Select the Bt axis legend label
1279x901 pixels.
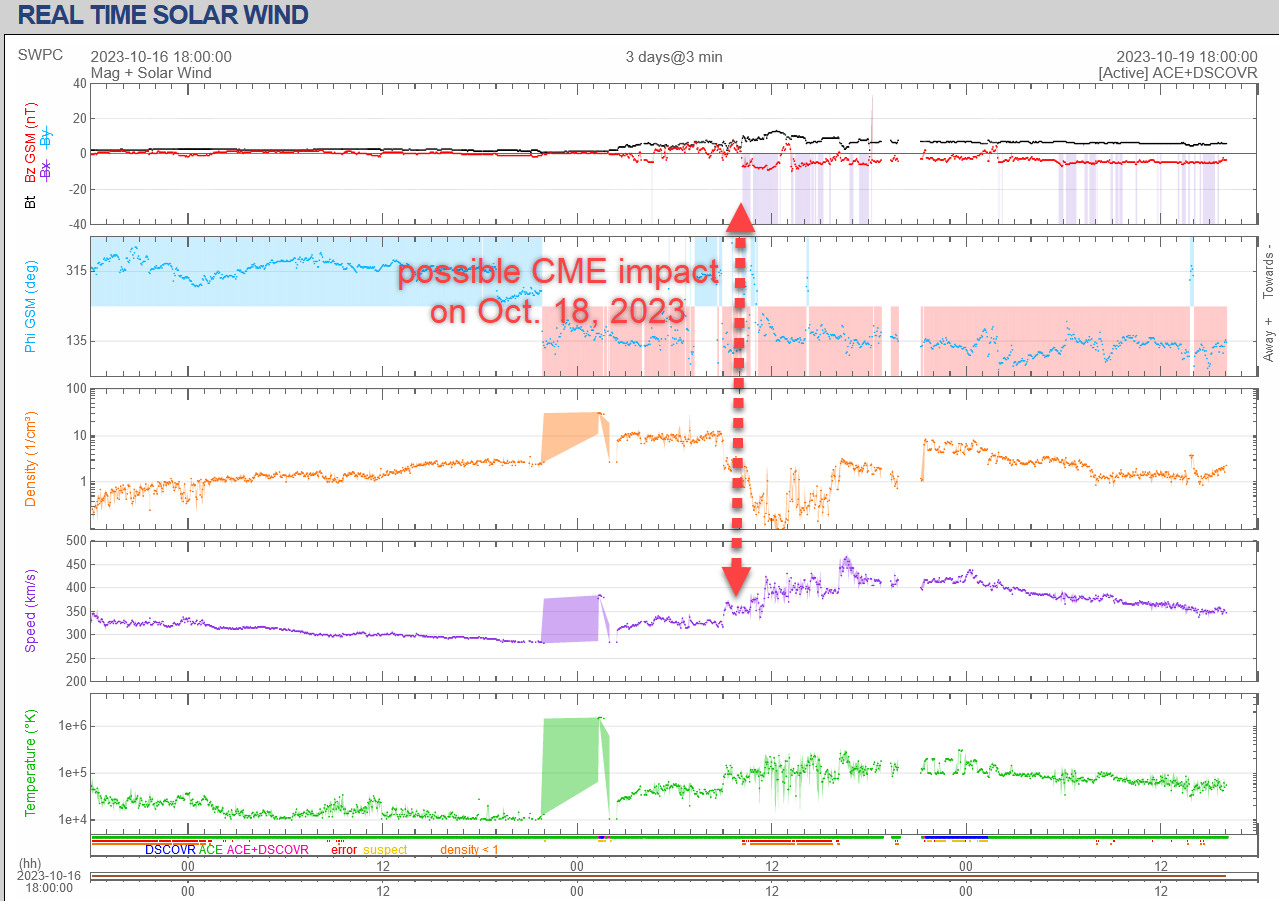click(30, 201)
